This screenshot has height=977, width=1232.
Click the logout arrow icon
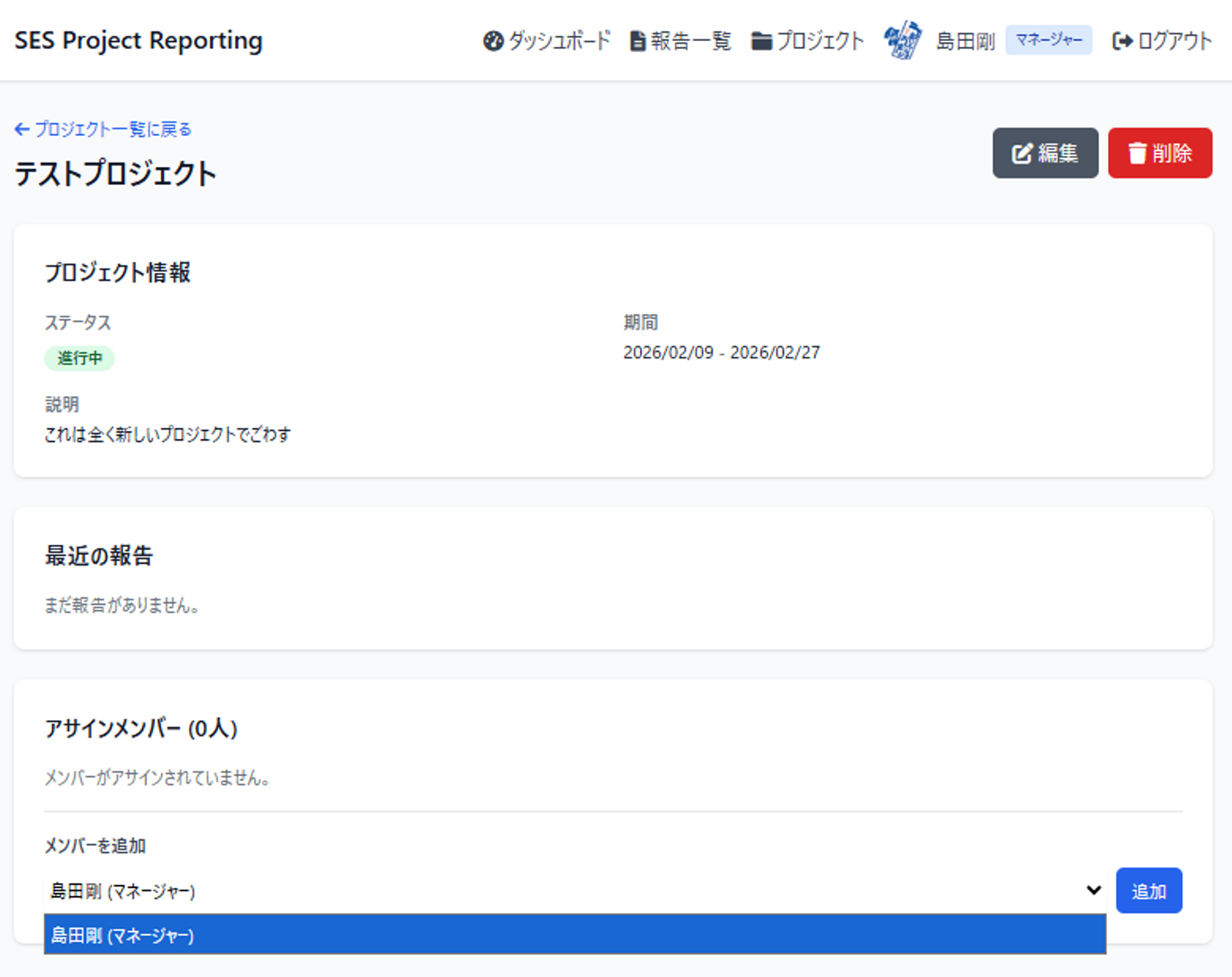click(1122, 40)
